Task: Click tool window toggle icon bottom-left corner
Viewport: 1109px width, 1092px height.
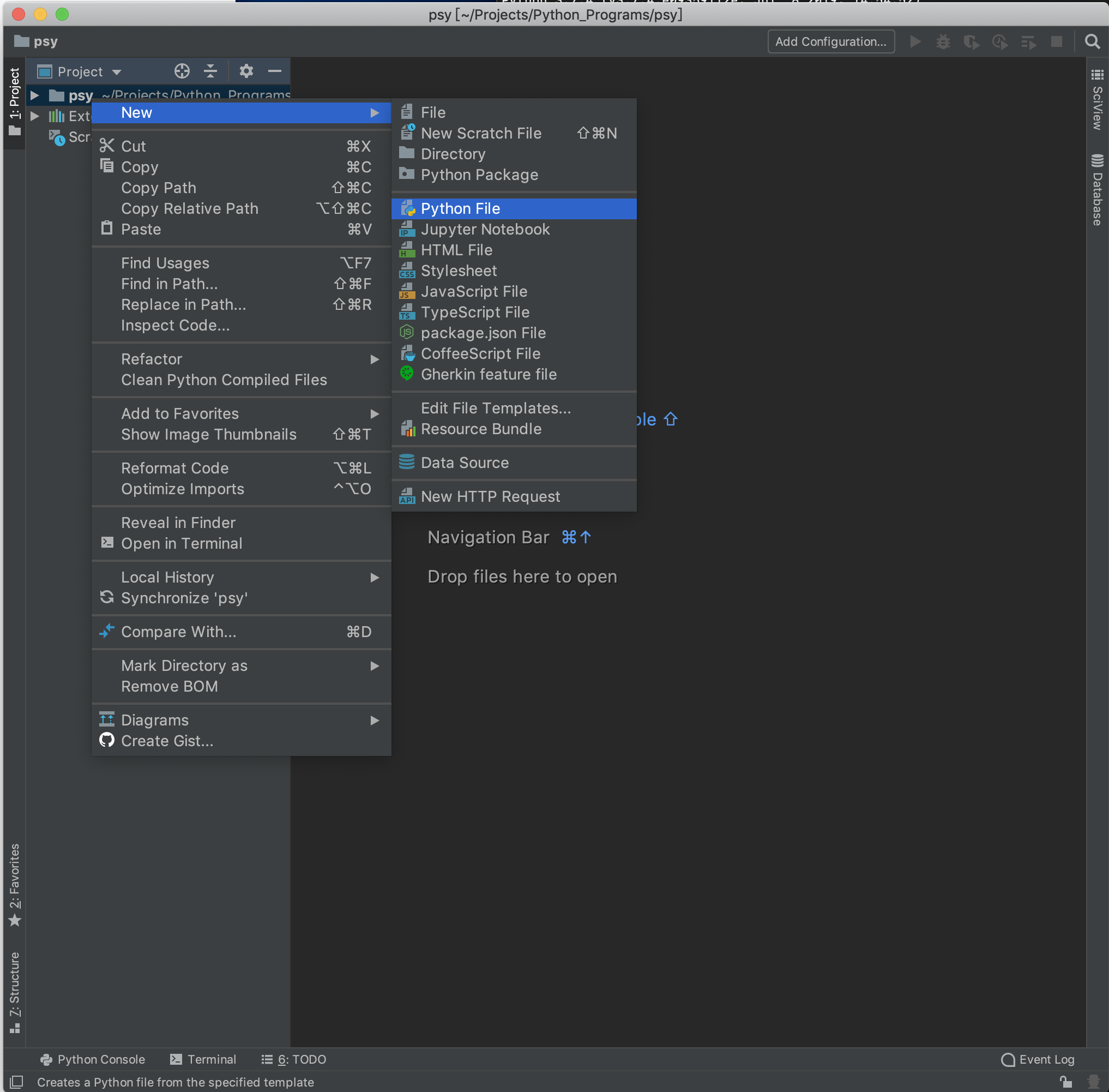Action: 16,1082
